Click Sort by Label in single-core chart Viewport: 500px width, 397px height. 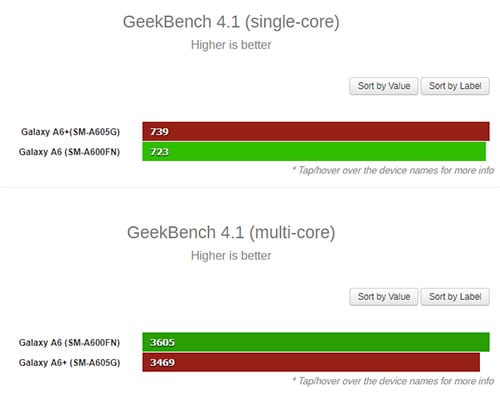coord(455,86)
